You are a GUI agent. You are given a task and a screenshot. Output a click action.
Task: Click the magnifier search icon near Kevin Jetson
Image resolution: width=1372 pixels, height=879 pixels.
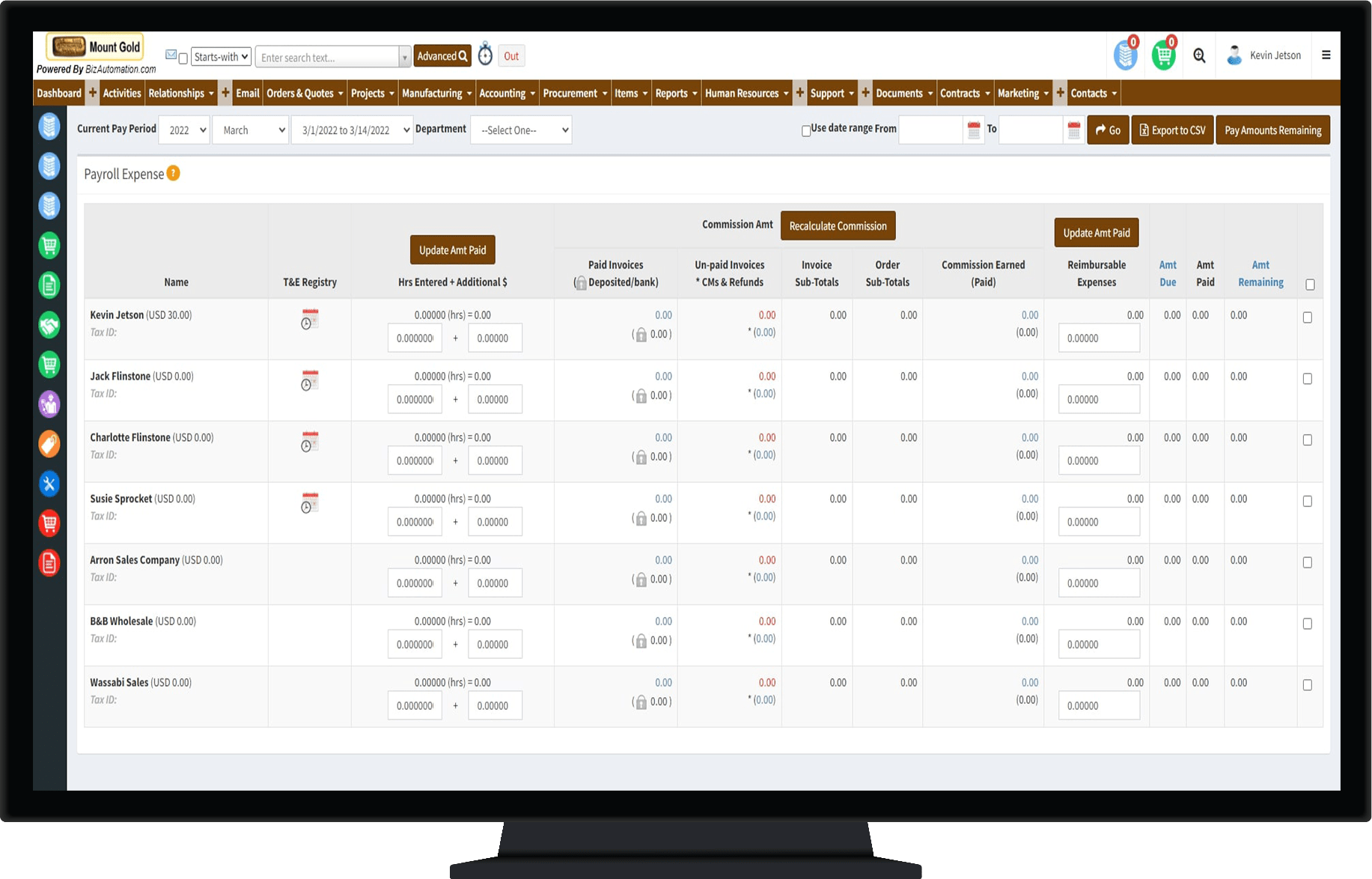pos(1199,55)
